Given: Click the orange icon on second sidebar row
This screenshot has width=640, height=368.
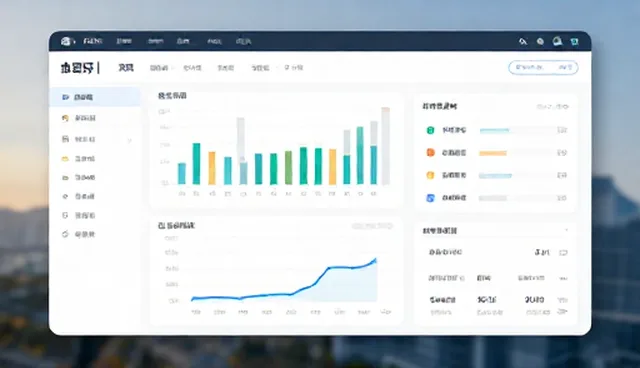Looking at the screenshot, I should (65, 118).
